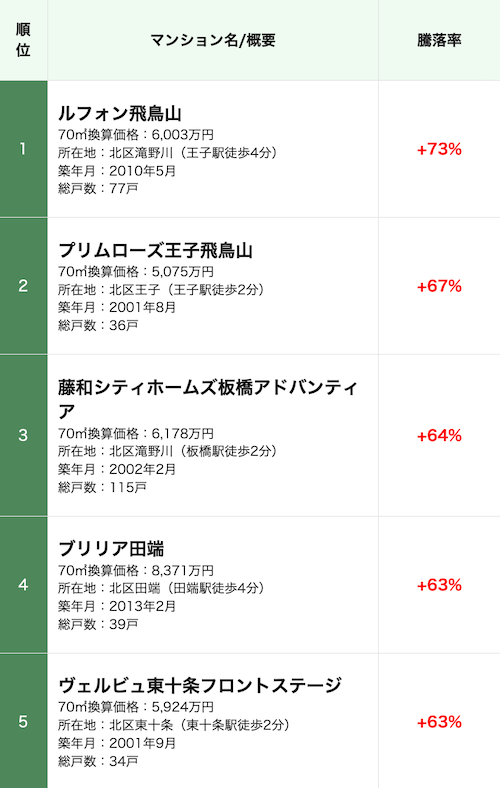Click the +73% rate value
Image resolution: width=500 pixels, height=788 pixels.
click(439, 149)
